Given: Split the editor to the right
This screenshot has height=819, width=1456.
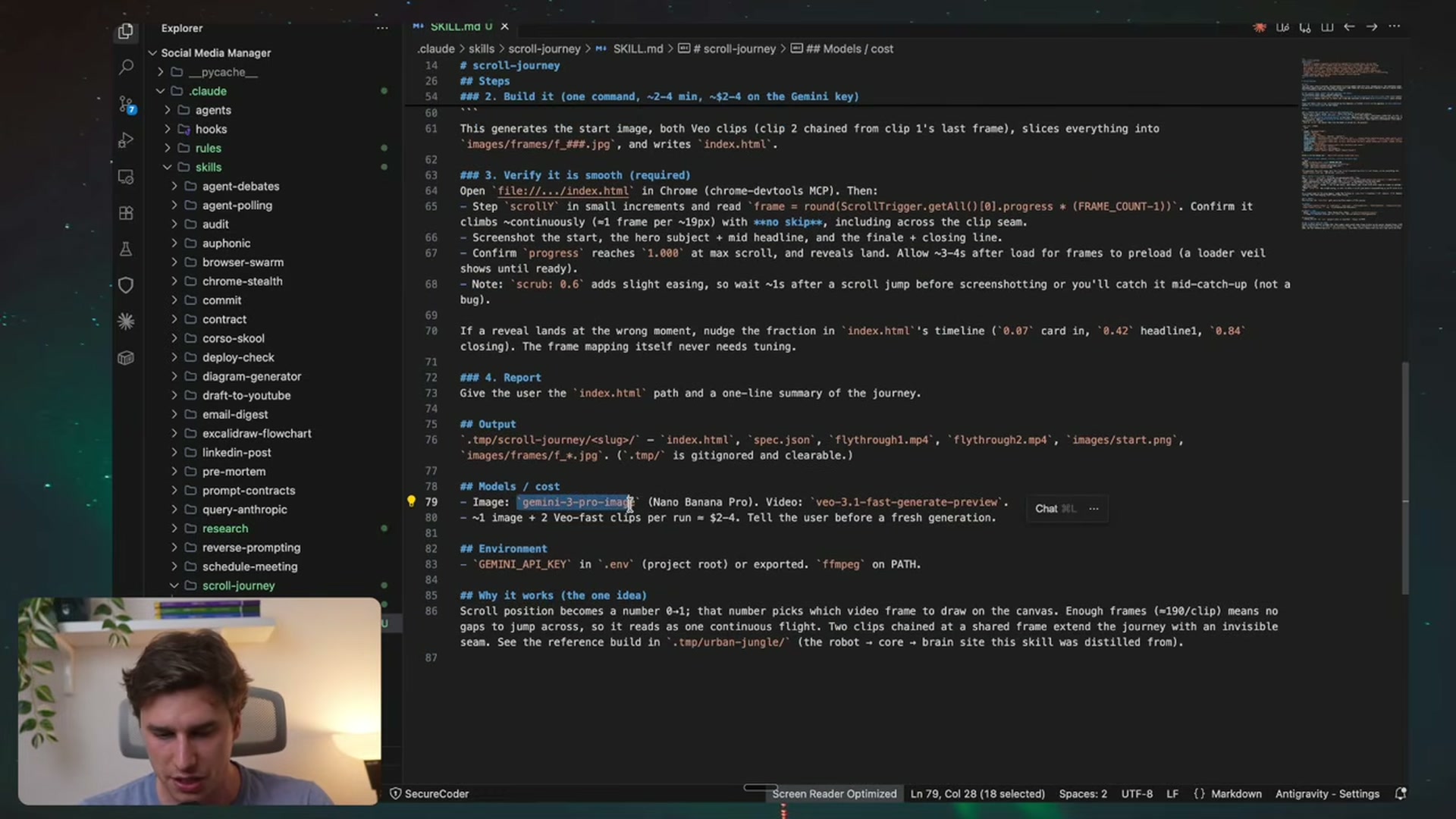Looking at the screenshot, I should pyautogui.click(x=1327, y=27).
